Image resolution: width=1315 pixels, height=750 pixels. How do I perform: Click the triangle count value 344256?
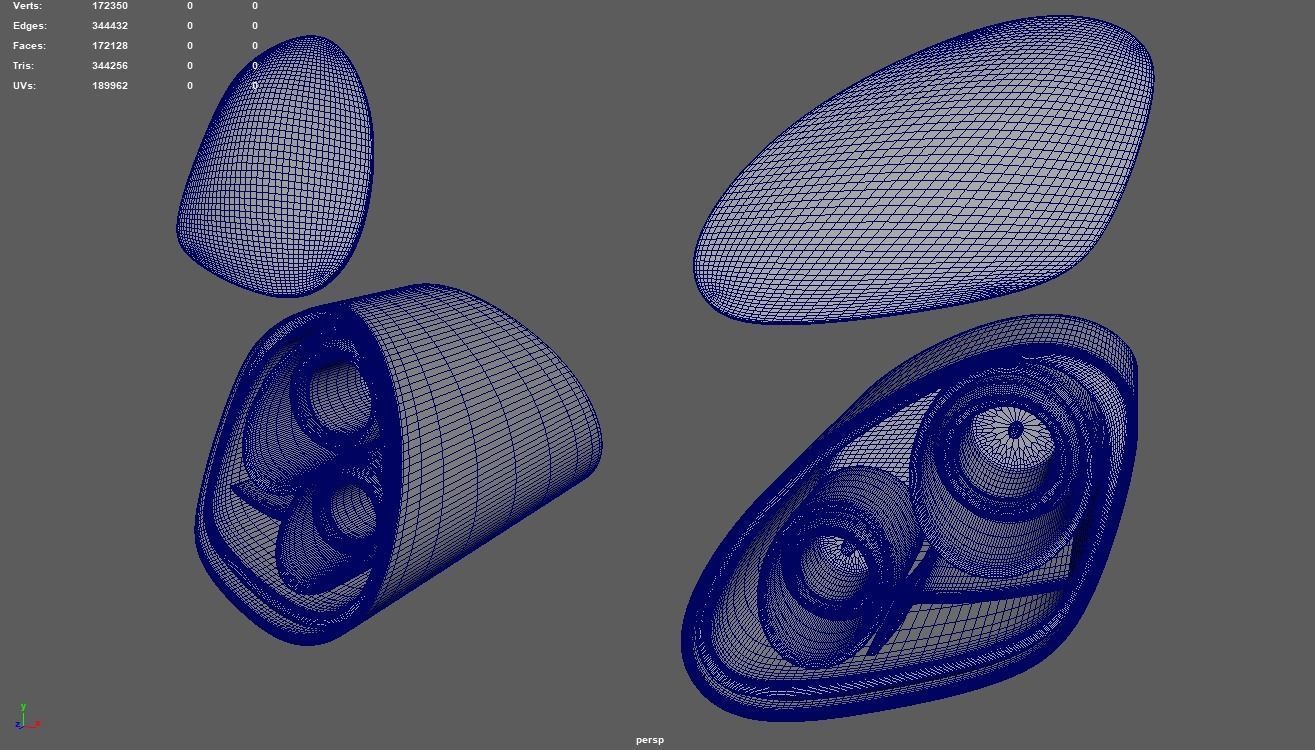click(x=110, y=66)
